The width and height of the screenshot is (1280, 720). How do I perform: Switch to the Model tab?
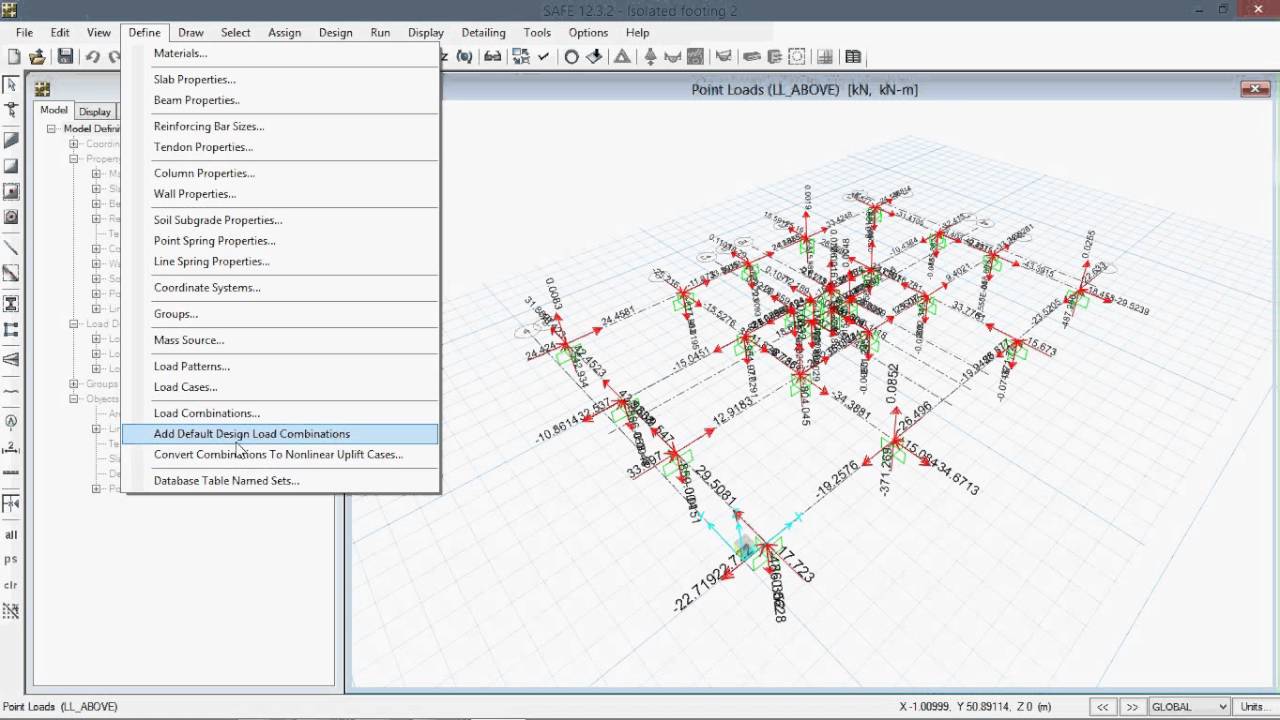click(x=54, y=110)
